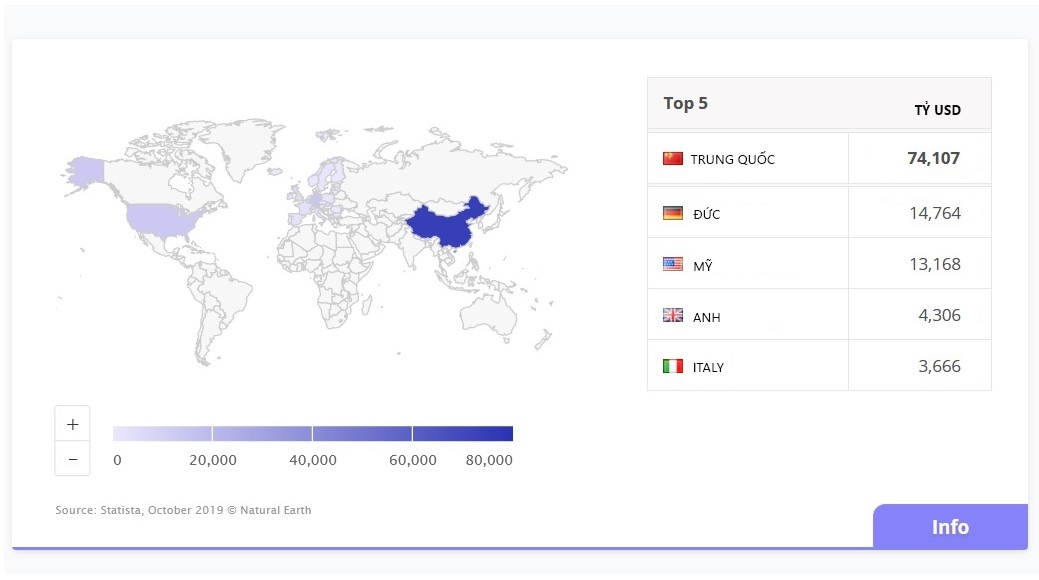Open the Info button

click(x=949, y=527)
